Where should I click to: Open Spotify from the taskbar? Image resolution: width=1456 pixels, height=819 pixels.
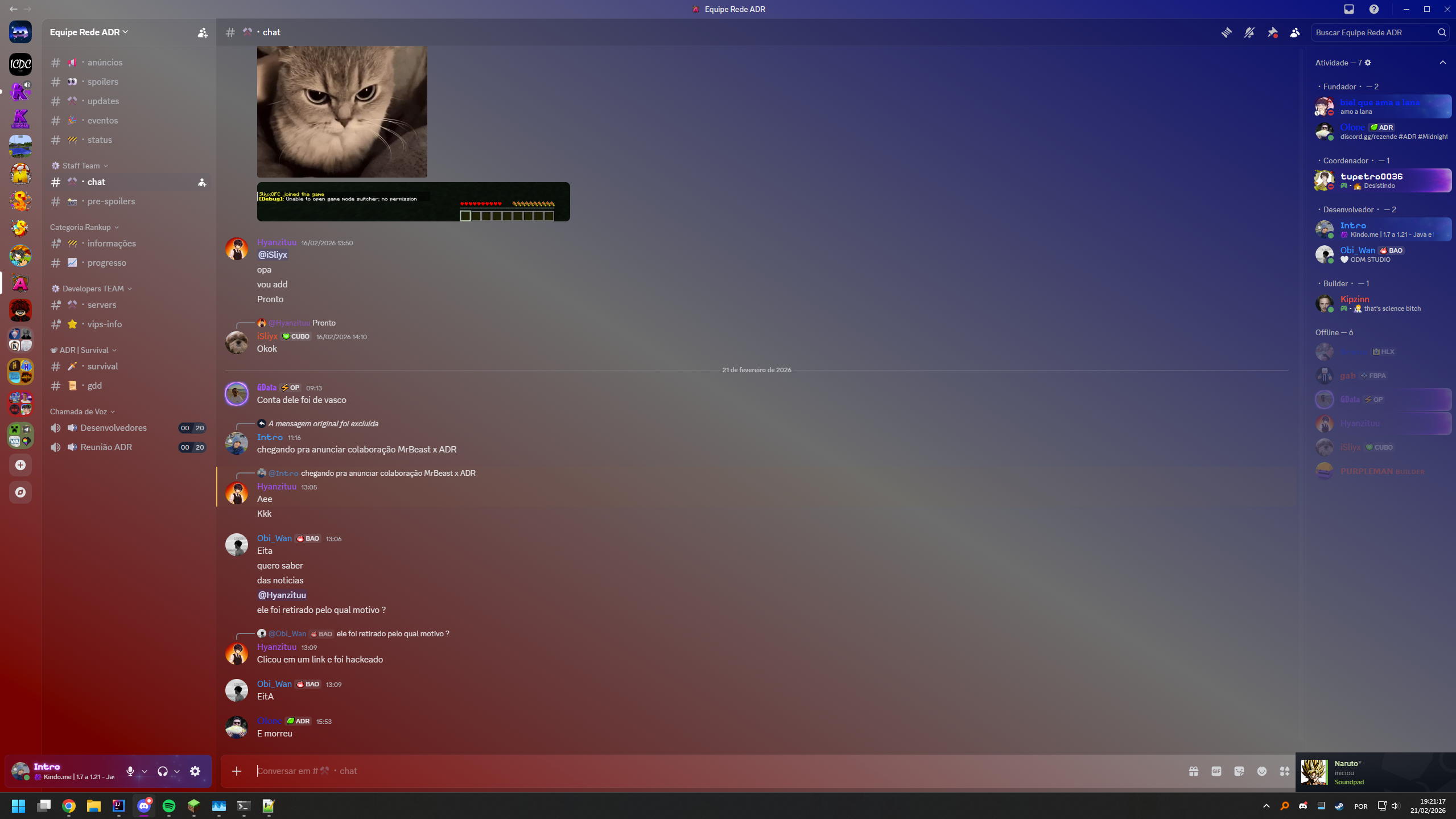[169, 806]
